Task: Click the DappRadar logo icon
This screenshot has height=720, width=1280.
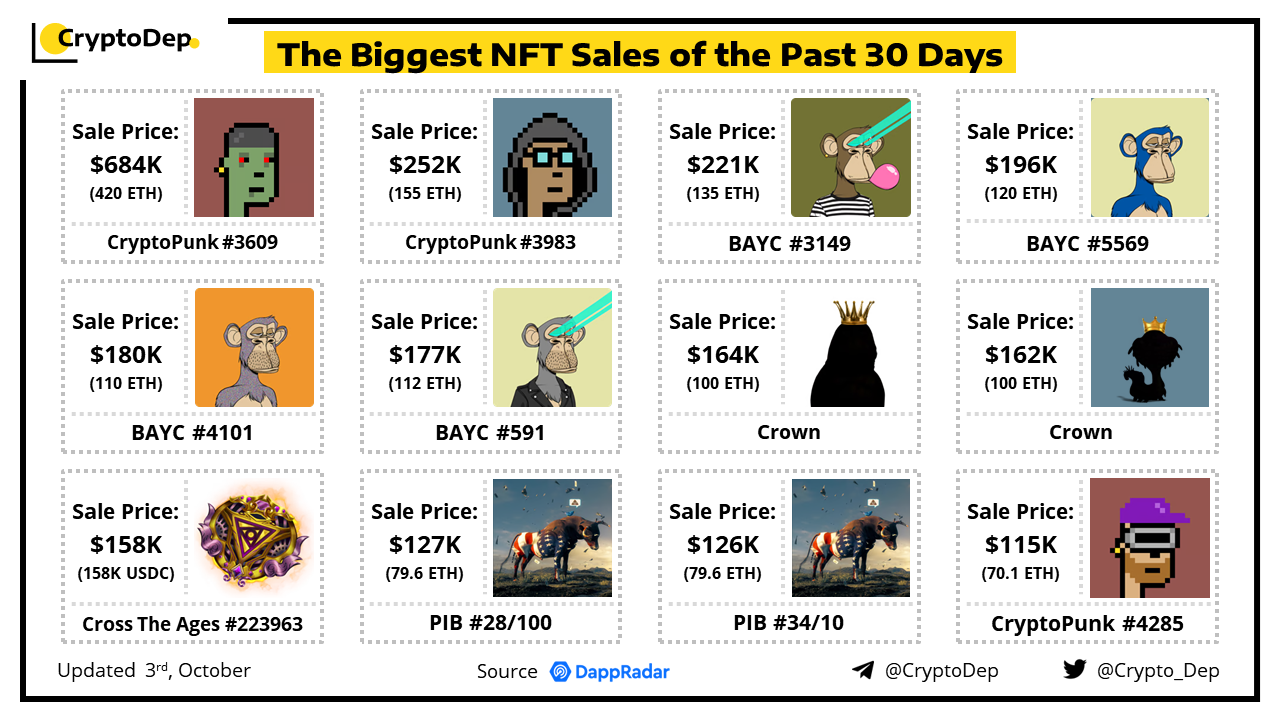Action: tap(560, 671)
